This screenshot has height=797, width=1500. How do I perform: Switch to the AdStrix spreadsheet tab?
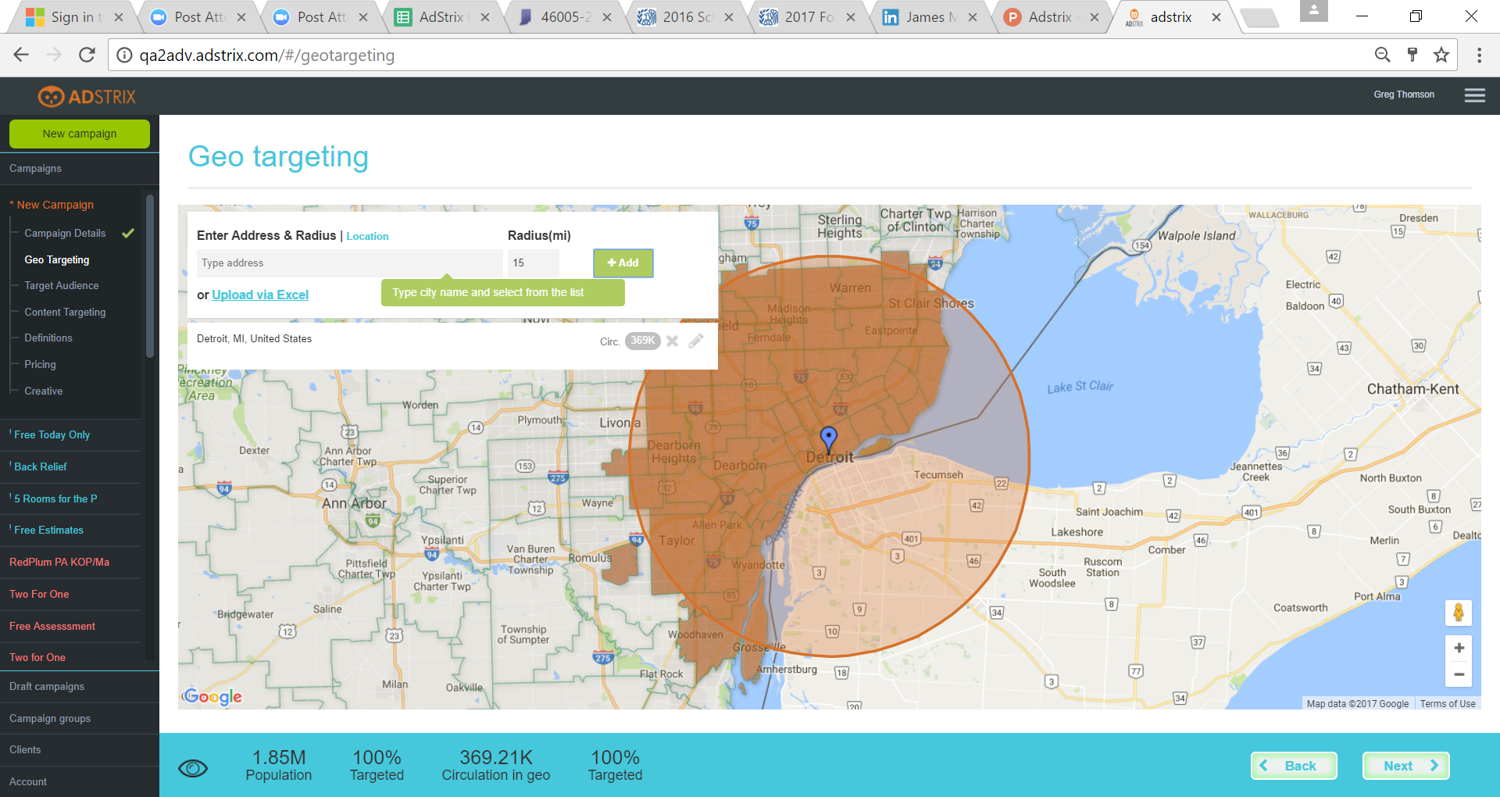(x=444, y=17)
